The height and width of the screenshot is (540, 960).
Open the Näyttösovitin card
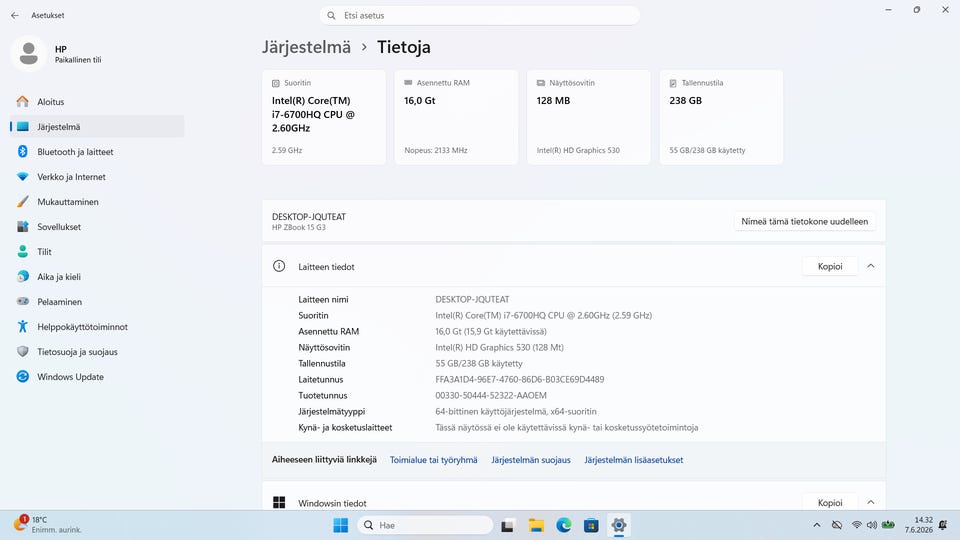(x=589, y=117)
